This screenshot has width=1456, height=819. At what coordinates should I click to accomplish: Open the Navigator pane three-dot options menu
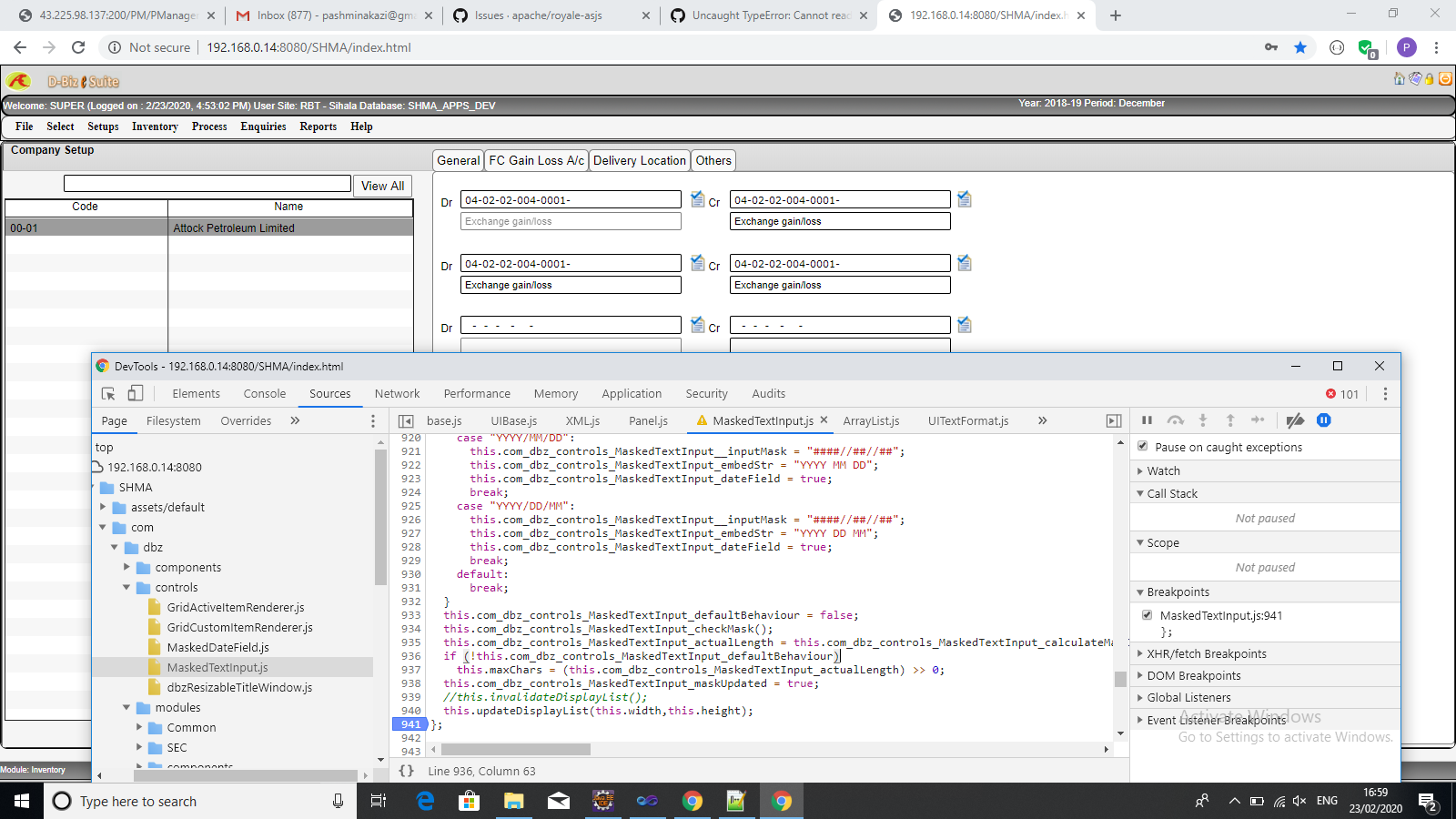[x=373, y=420]
